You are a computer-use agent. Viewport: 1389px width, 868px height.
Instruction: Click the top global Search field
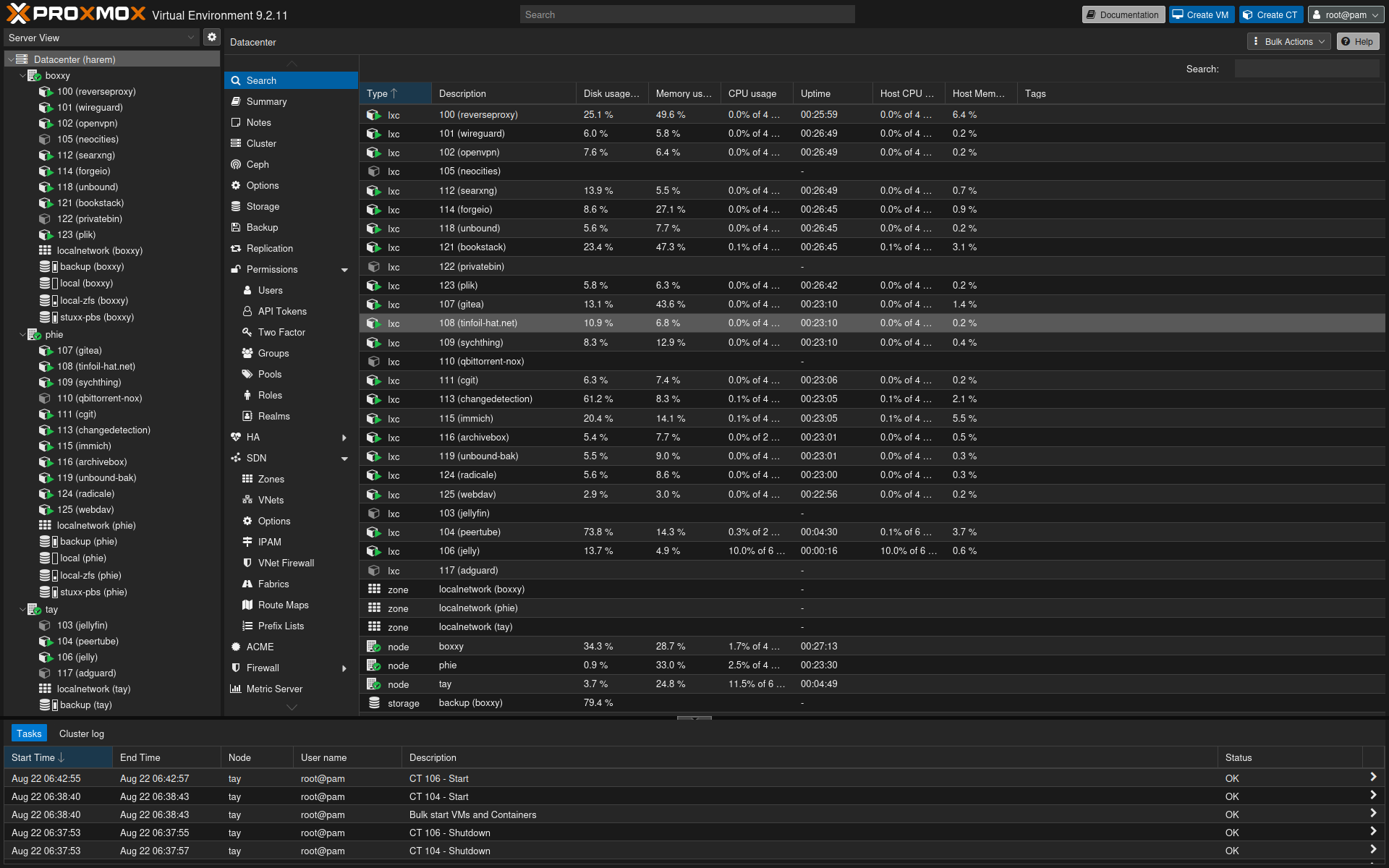tap(687, 14)
